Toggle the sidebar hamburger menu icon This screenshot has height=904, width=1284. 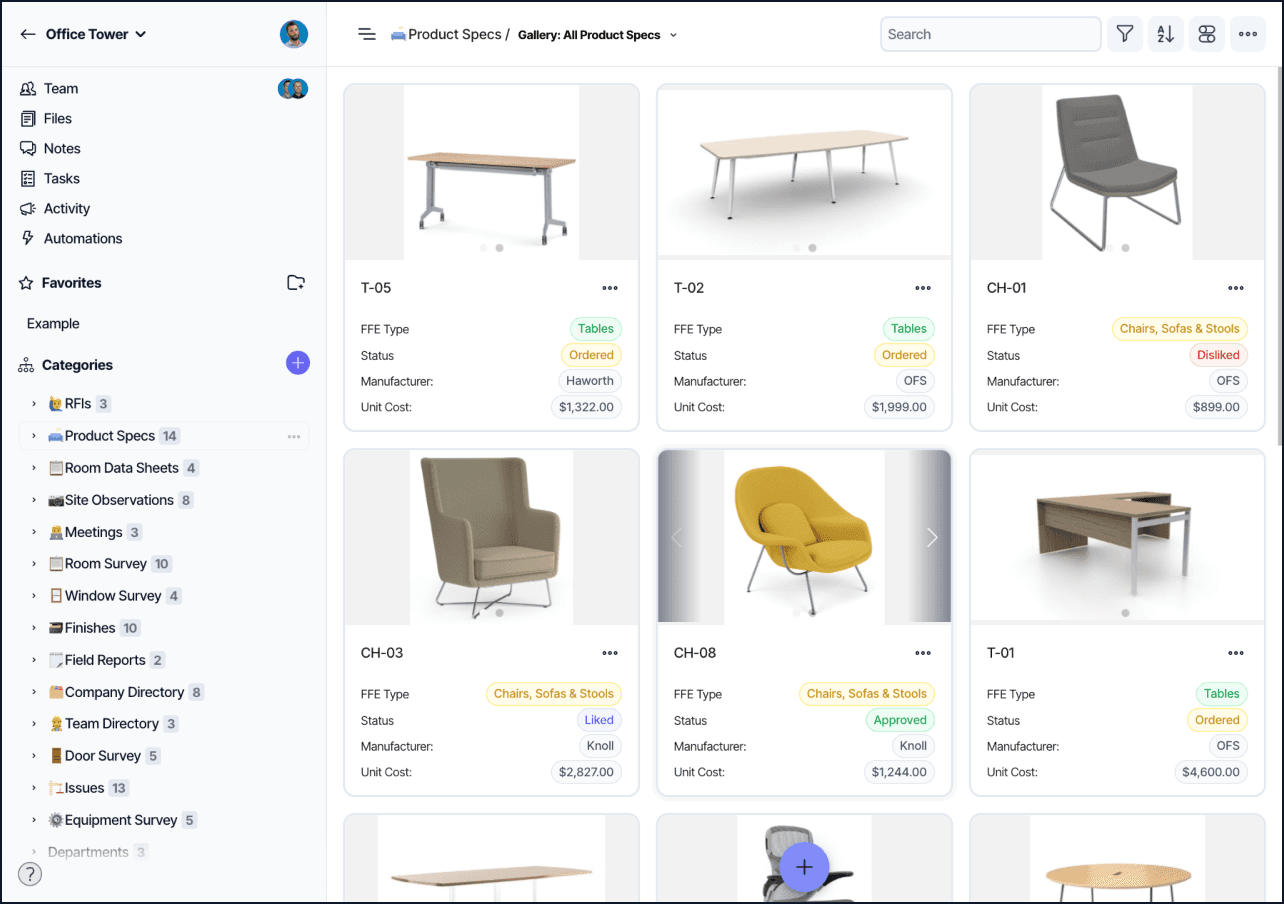coord(367,34)
